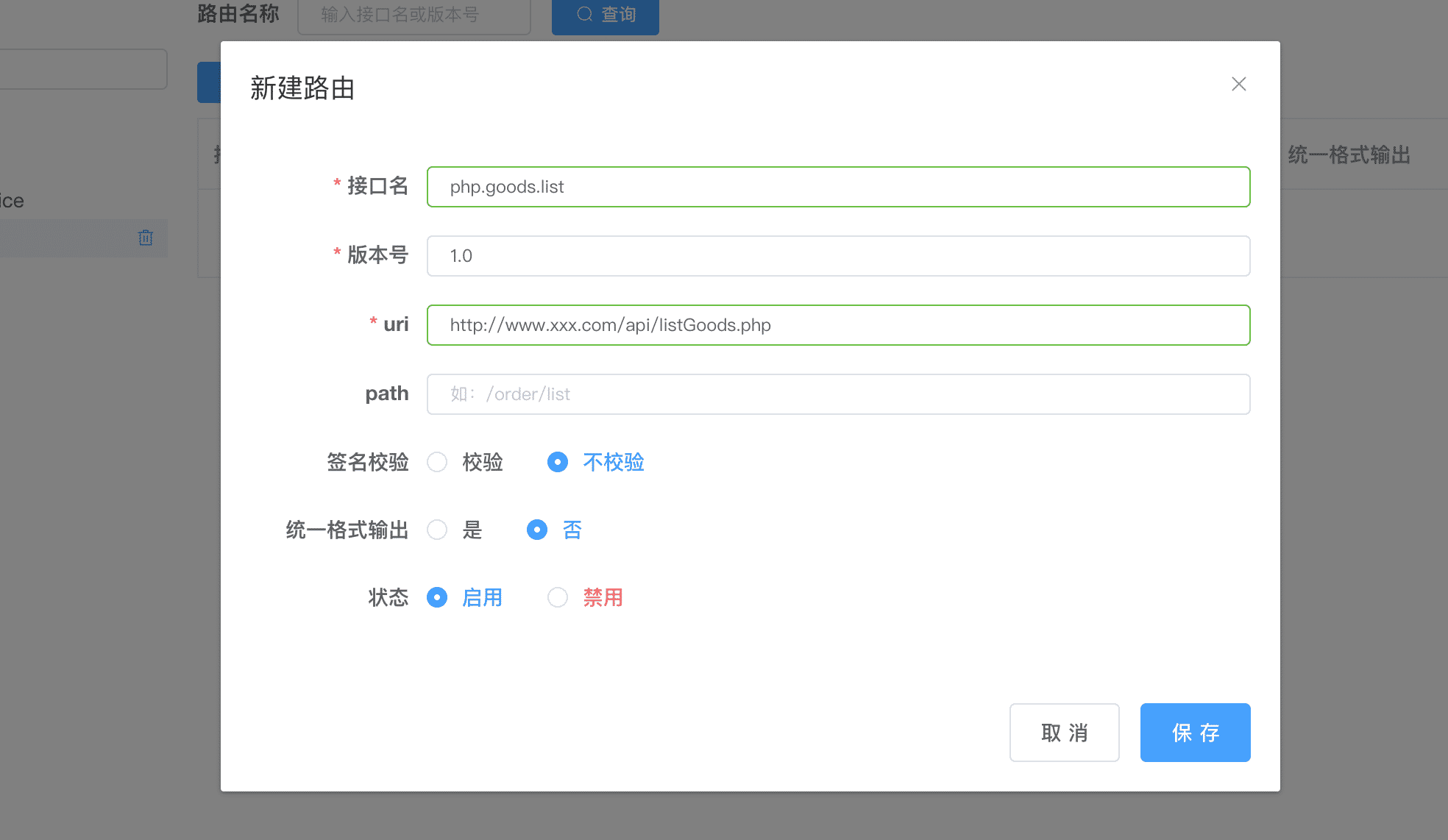Choose 否 for 统一格式输出

pyautogui.click(x=537, y=530)
